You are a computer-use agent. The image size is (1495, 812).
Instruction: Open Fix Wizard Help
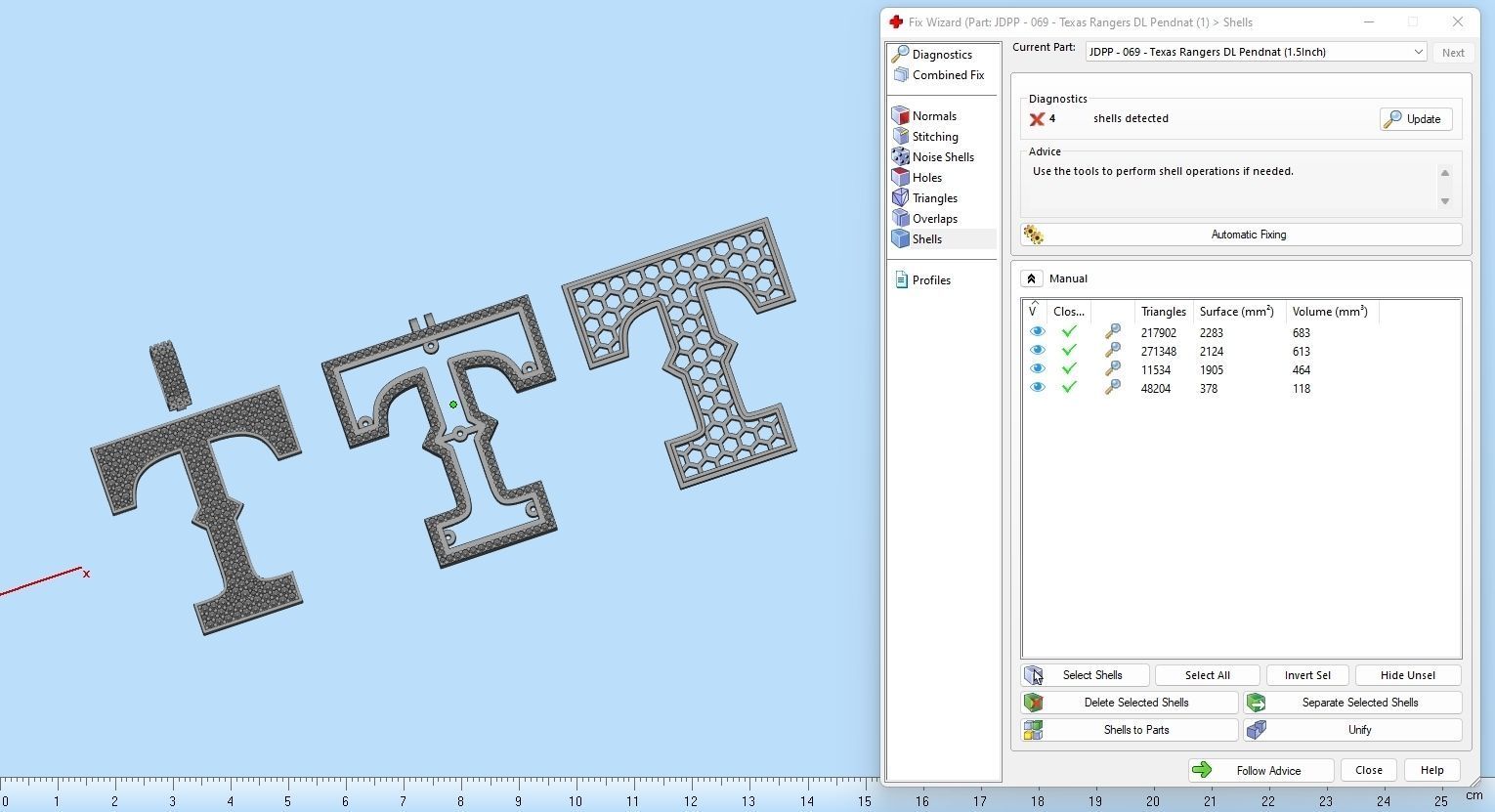pos(1431,770)
